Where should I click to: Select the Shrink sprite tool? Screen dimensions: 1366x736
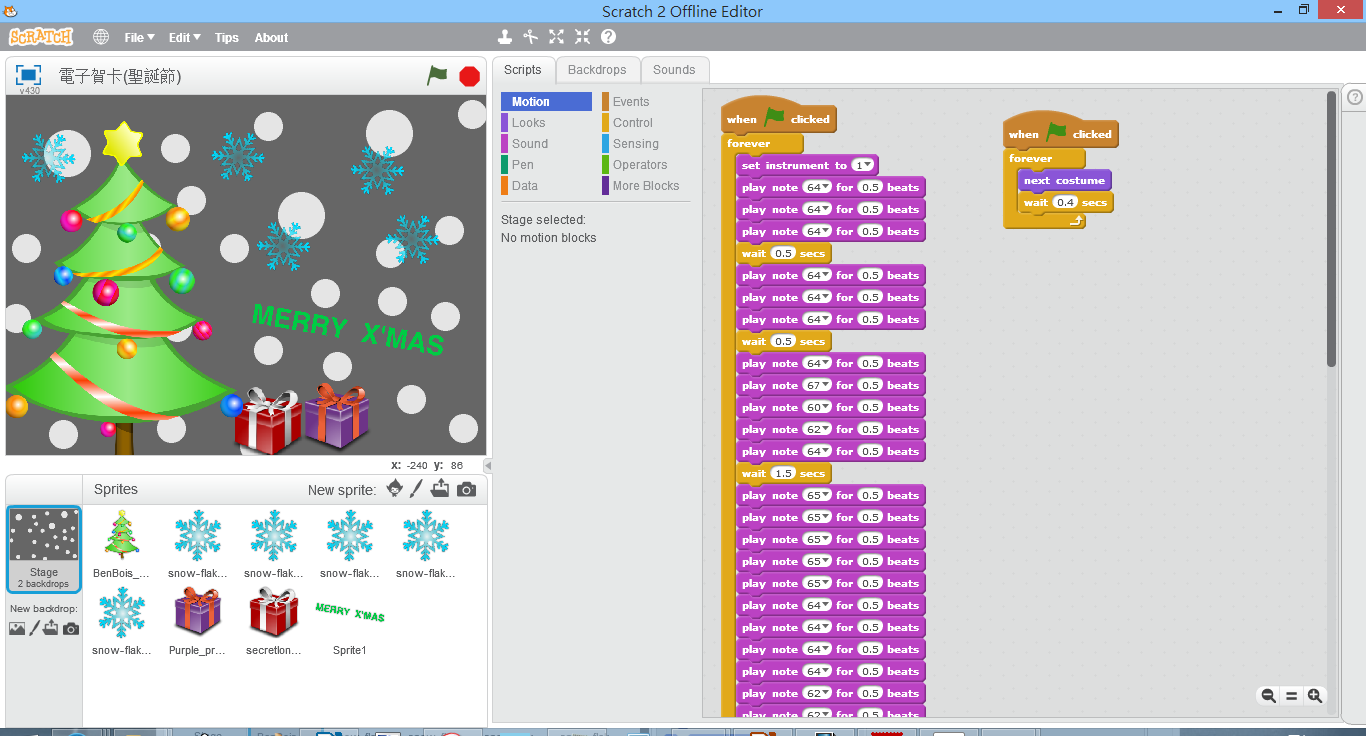pos(582,37)
